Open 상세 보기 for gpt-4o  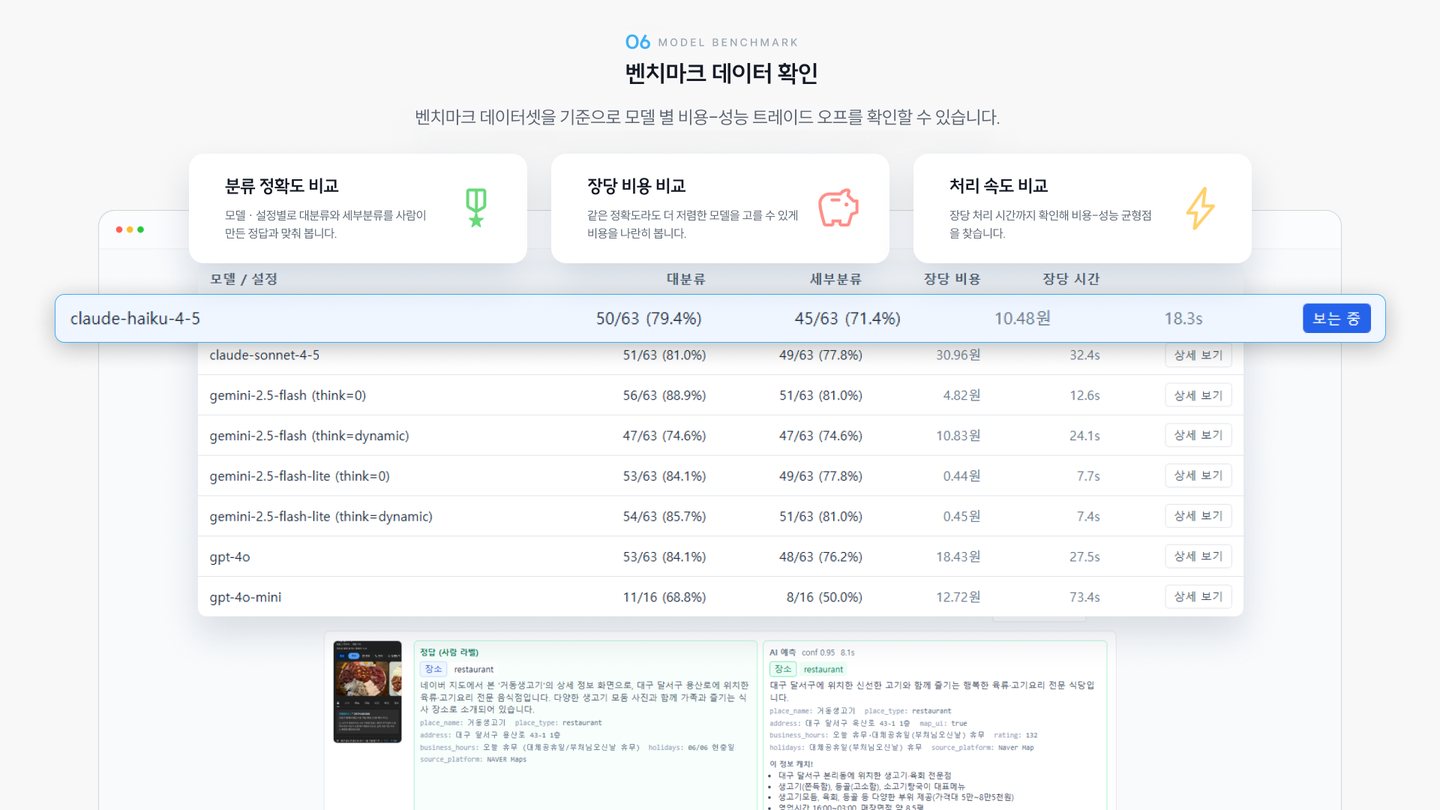1198,556
